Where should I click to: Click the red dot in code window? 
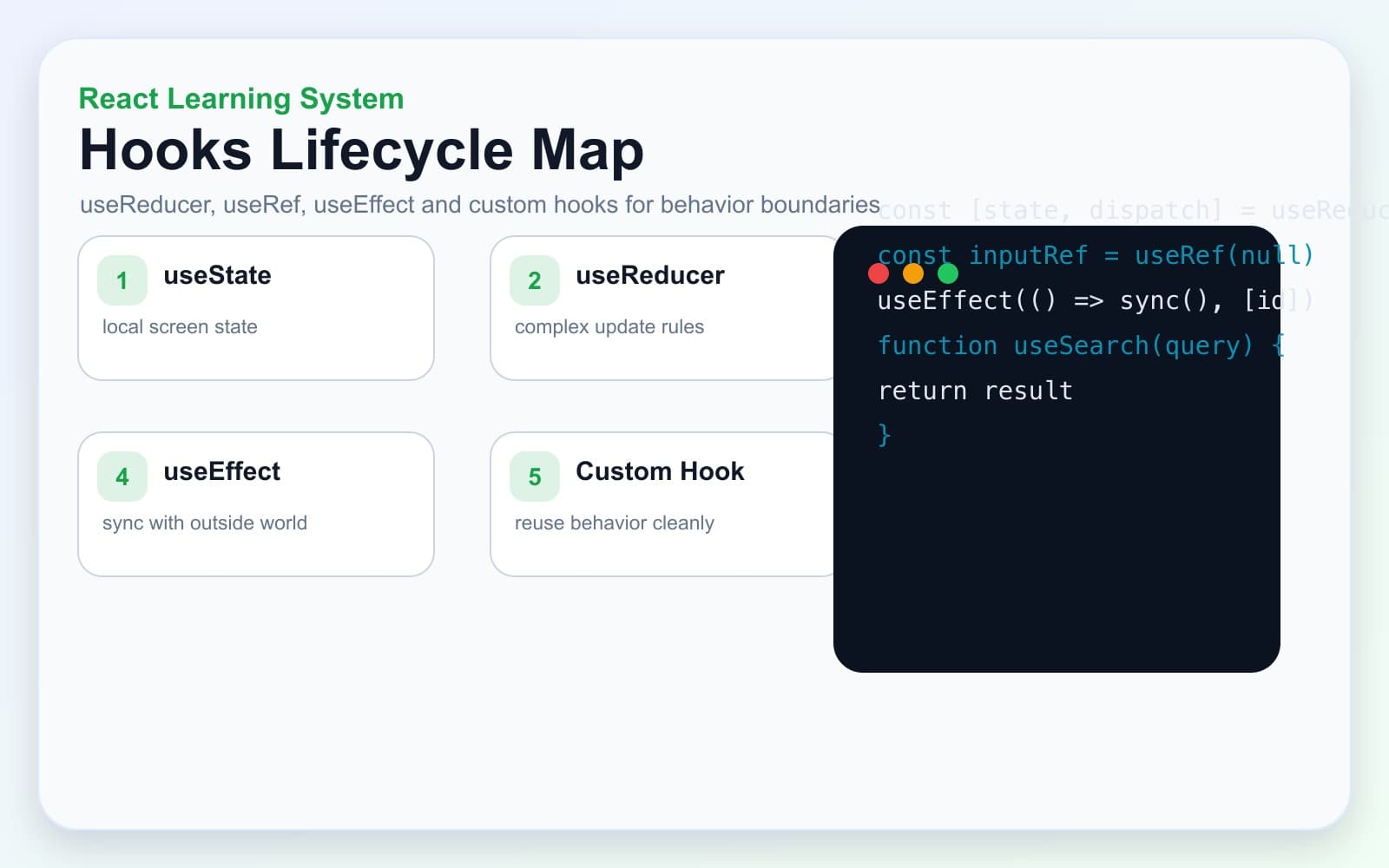(879, 273)
